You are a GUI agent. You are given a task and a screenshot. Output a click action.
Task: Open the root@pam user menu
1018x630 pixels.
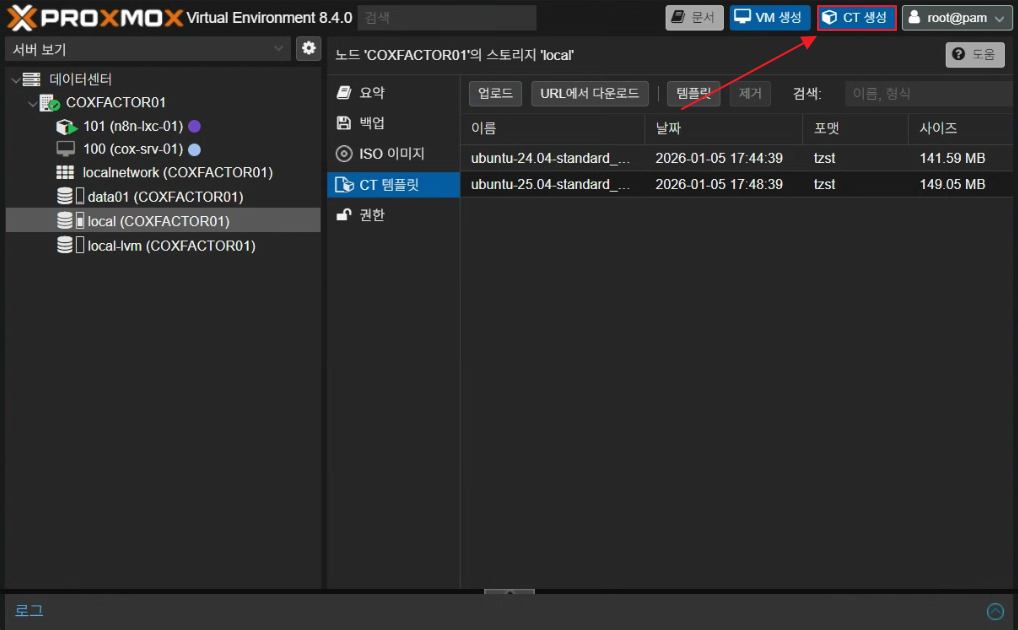click(957, 18)
